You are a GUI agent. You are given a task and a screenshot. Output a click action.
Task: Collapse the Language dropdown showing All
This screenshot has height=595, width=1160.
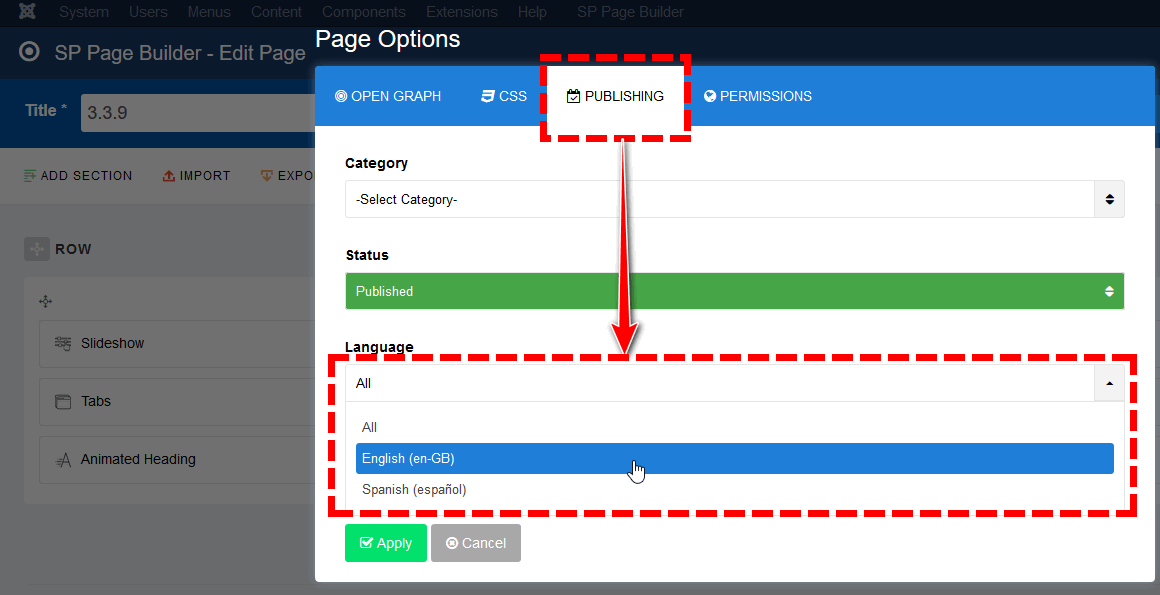[x=735, y=383]
